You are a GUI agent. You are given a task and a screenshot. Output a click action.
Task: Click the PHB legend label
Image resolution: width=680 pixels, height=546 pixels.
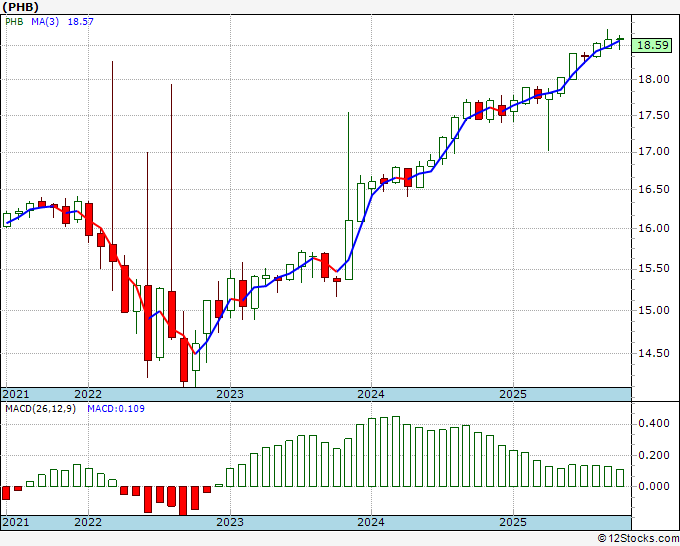point(14,22)
